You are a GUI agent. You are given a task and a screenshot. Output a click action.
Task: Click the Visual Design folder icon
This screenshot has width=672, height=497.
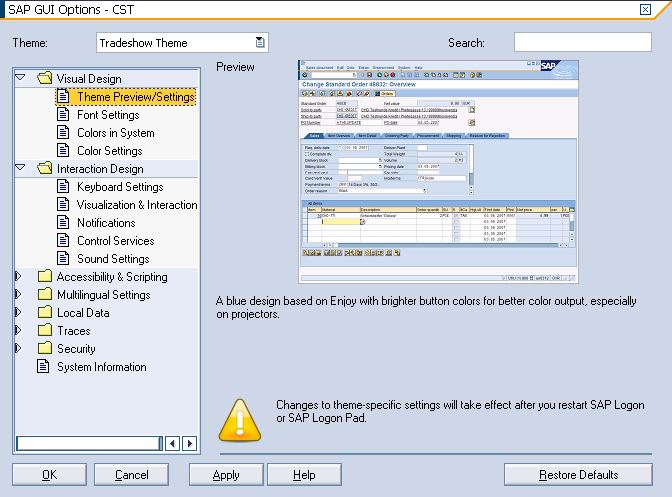pos(45,78)
